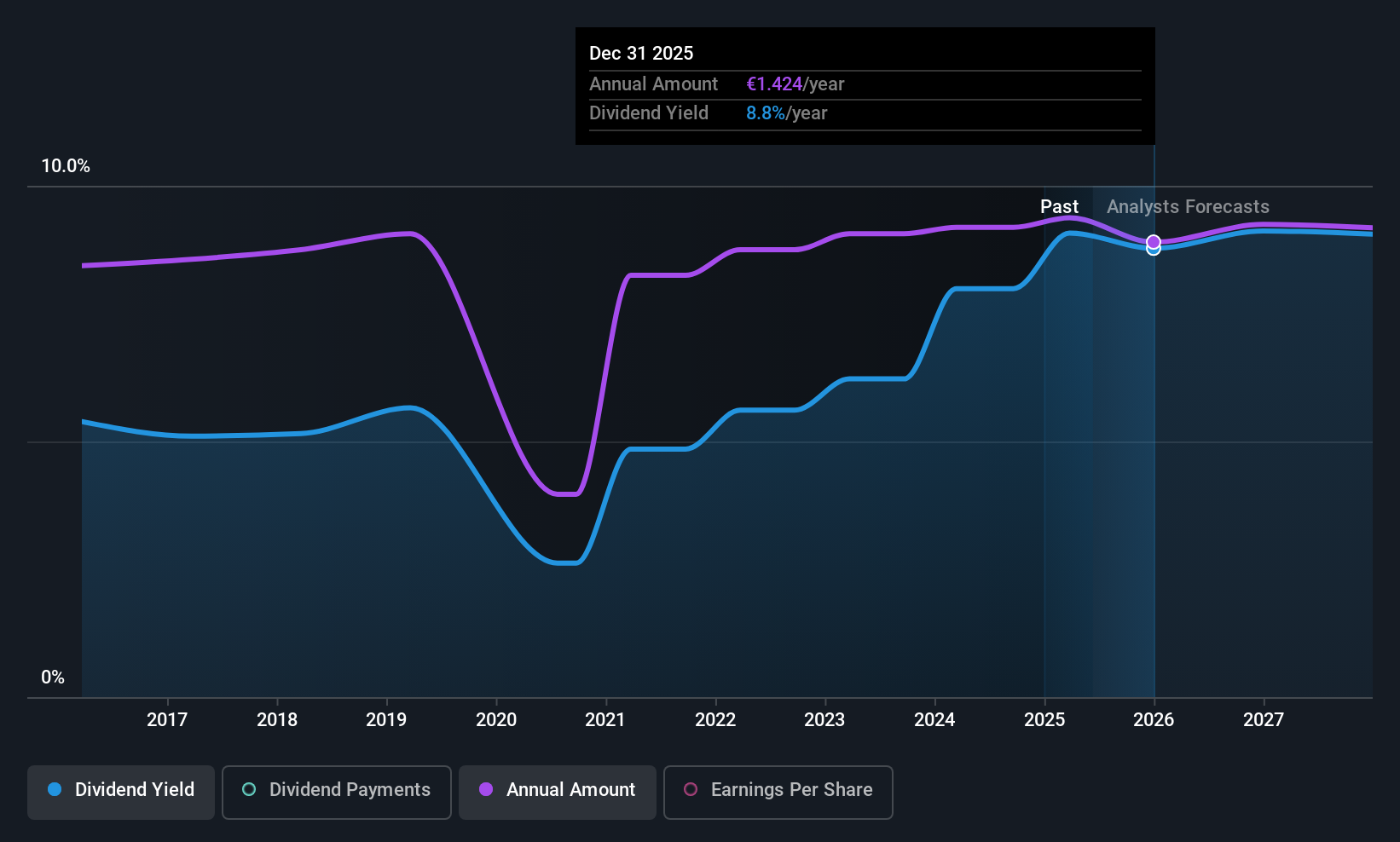
Task: Click the 0% y-axis label
Action: (53, 677)
